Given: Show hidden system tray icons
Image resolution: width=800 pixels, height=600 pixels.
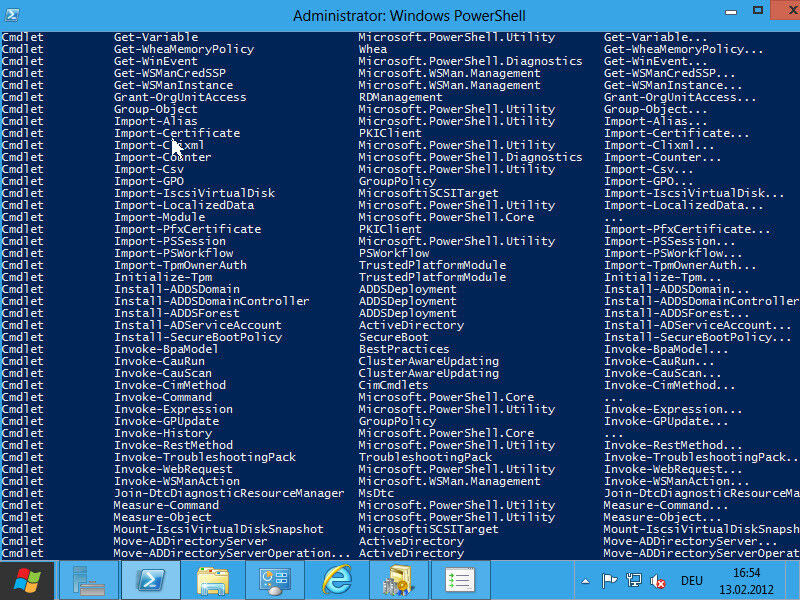Looking at the screenshot, I should click(x=586, y=581).
